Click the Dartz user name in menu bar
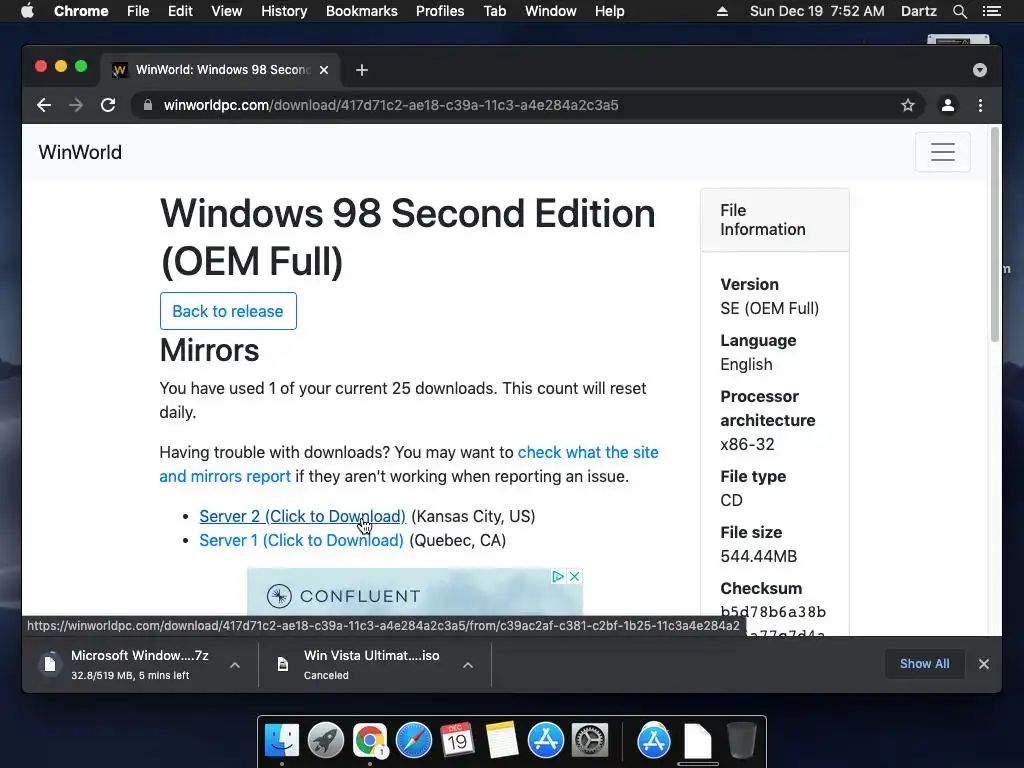Screen dimensions: 1024x768 tap(919, 11)
